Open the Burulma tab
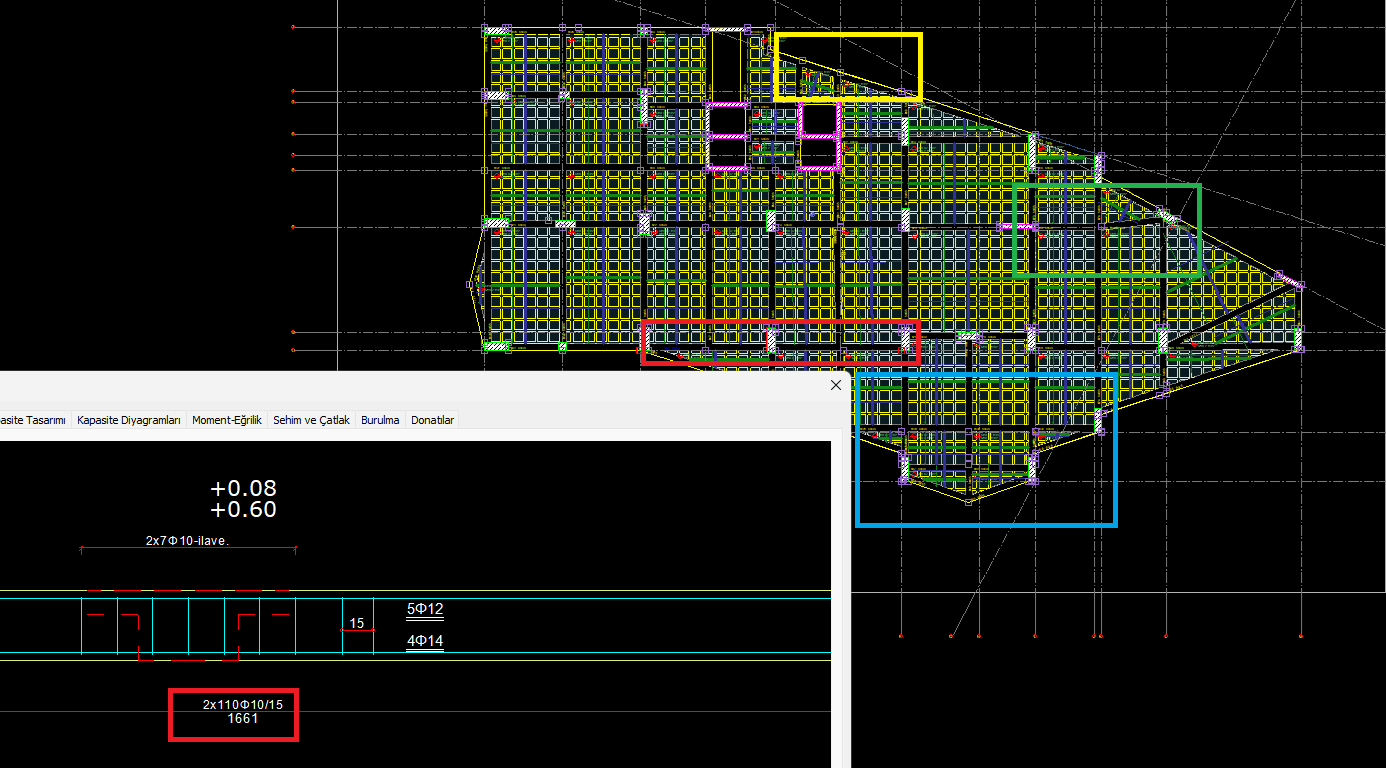The height and width of the screenshot is (768, 1386). [x=380, y=420]
